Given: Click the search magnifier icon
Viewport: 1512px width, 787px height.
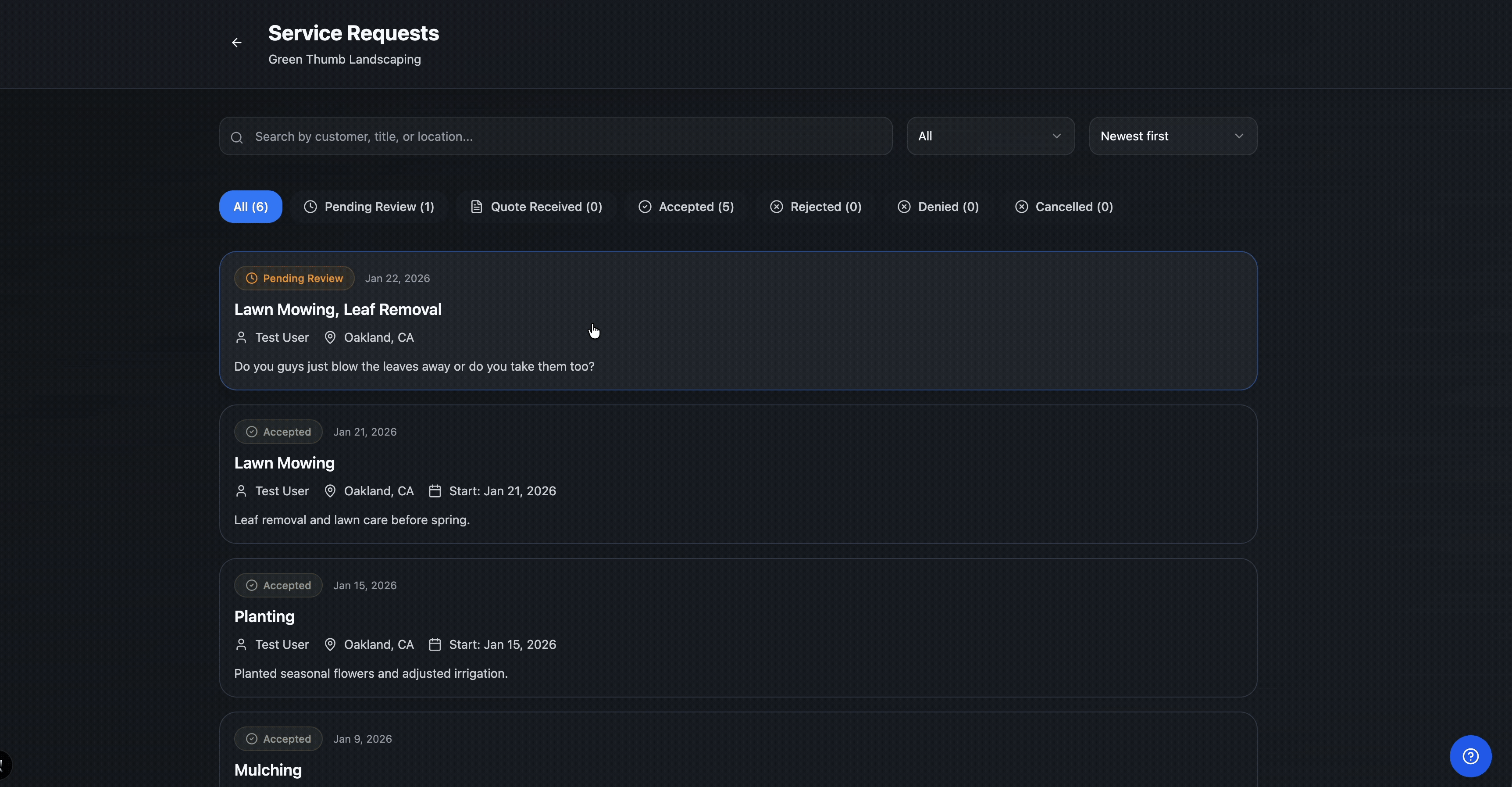Looking at the screenshot, I should pos(237,137).
